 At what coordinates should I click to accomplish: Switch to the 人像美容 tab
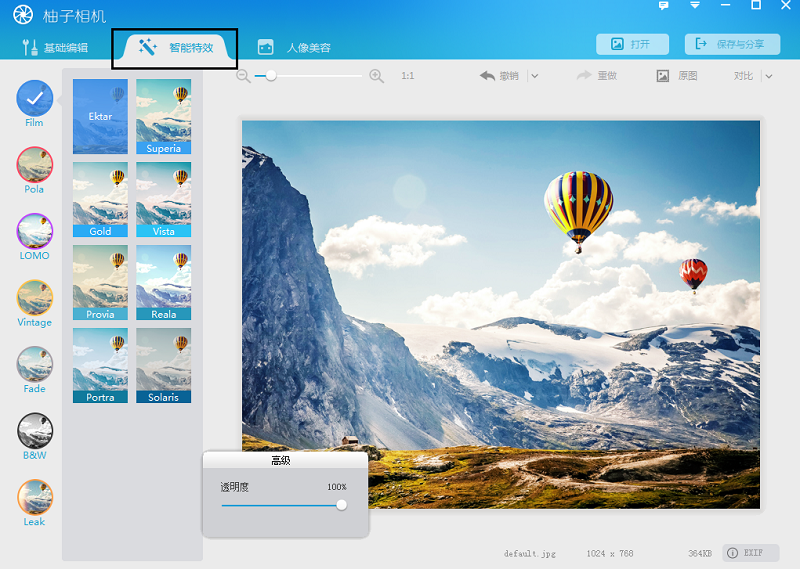(295, 47)
